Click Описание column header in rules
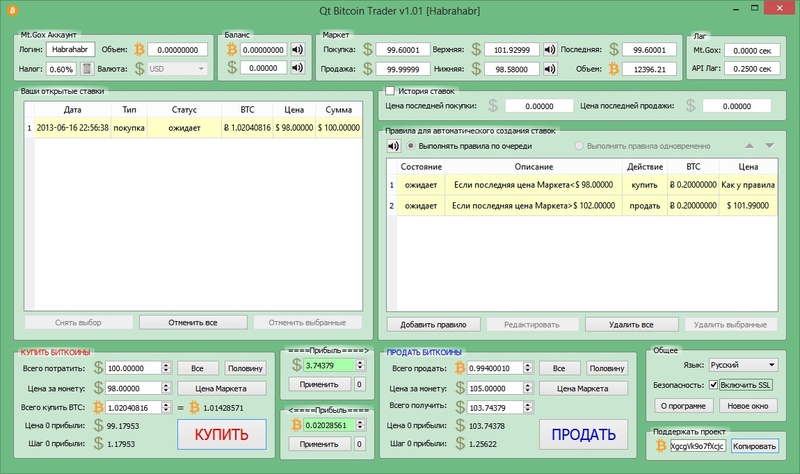The width and height of the screenshot is (800, 474). point(534,167)
